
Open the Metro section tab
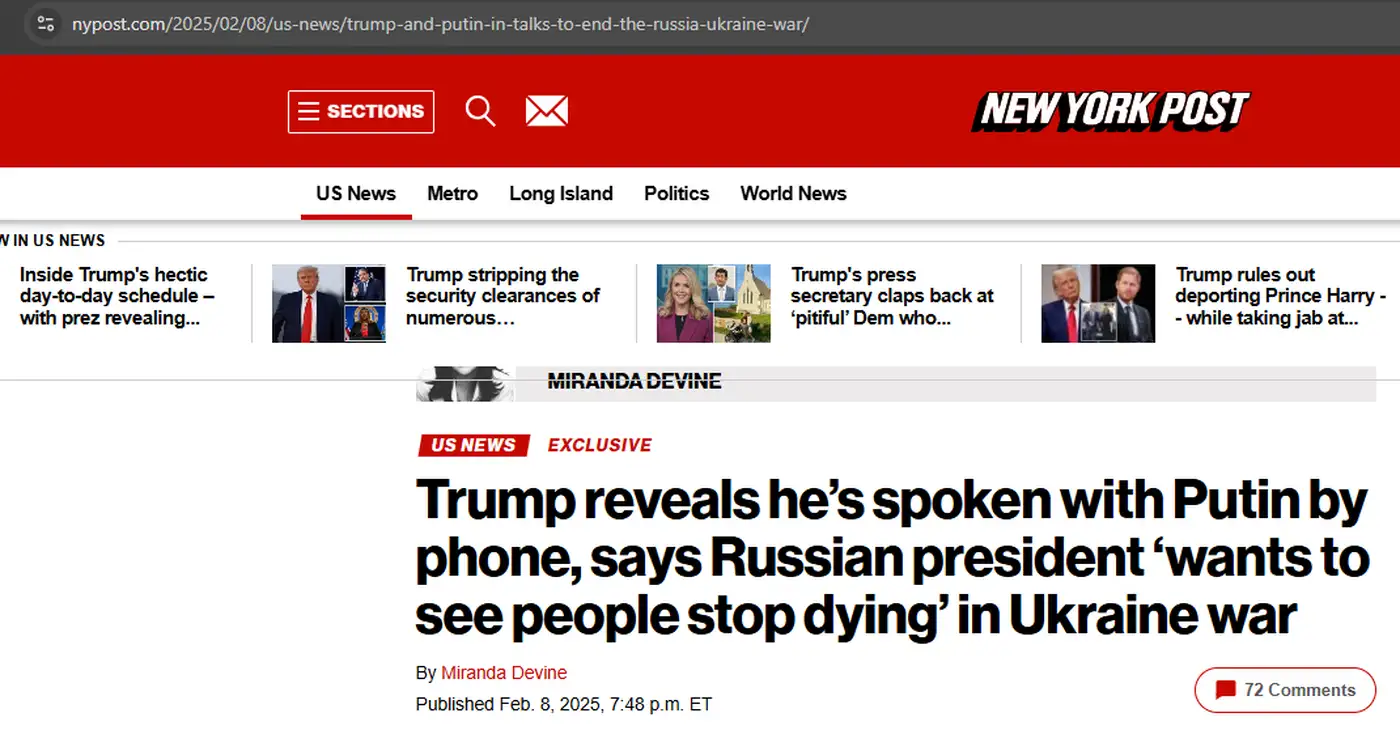(452, 194)
